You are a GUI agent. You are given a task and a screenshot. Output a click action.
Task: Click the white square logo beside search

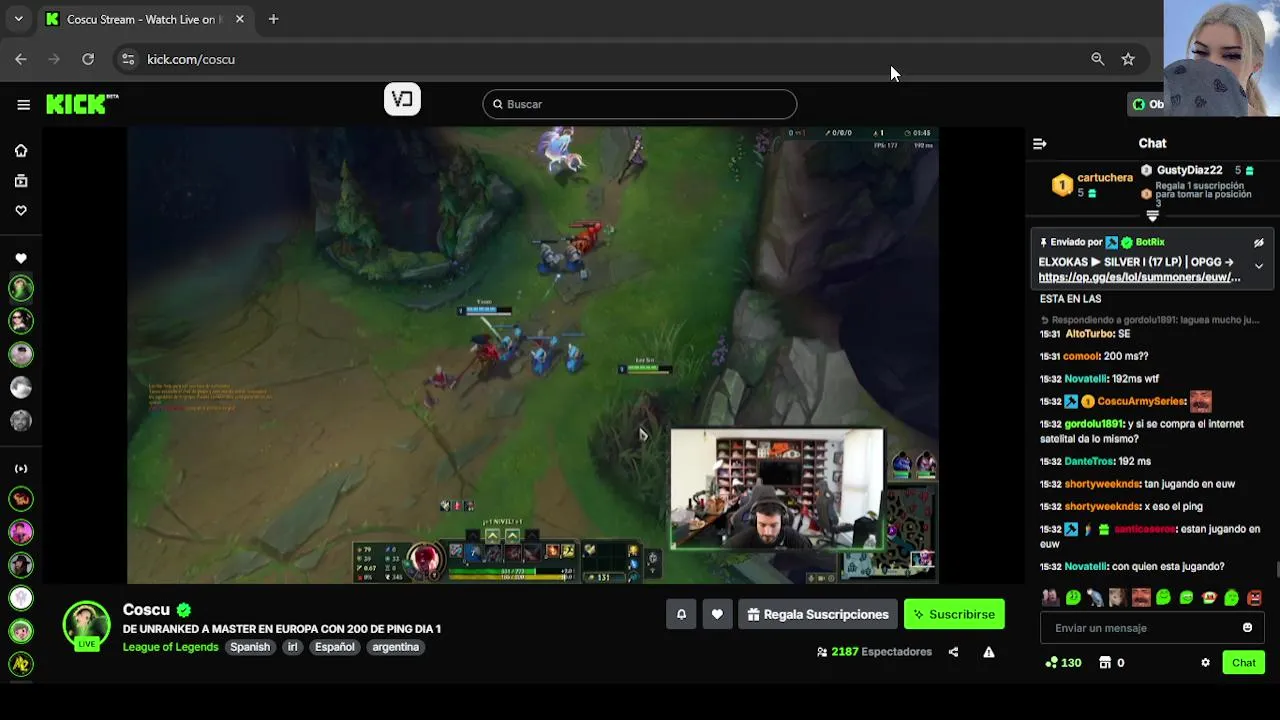click(402, 99)
